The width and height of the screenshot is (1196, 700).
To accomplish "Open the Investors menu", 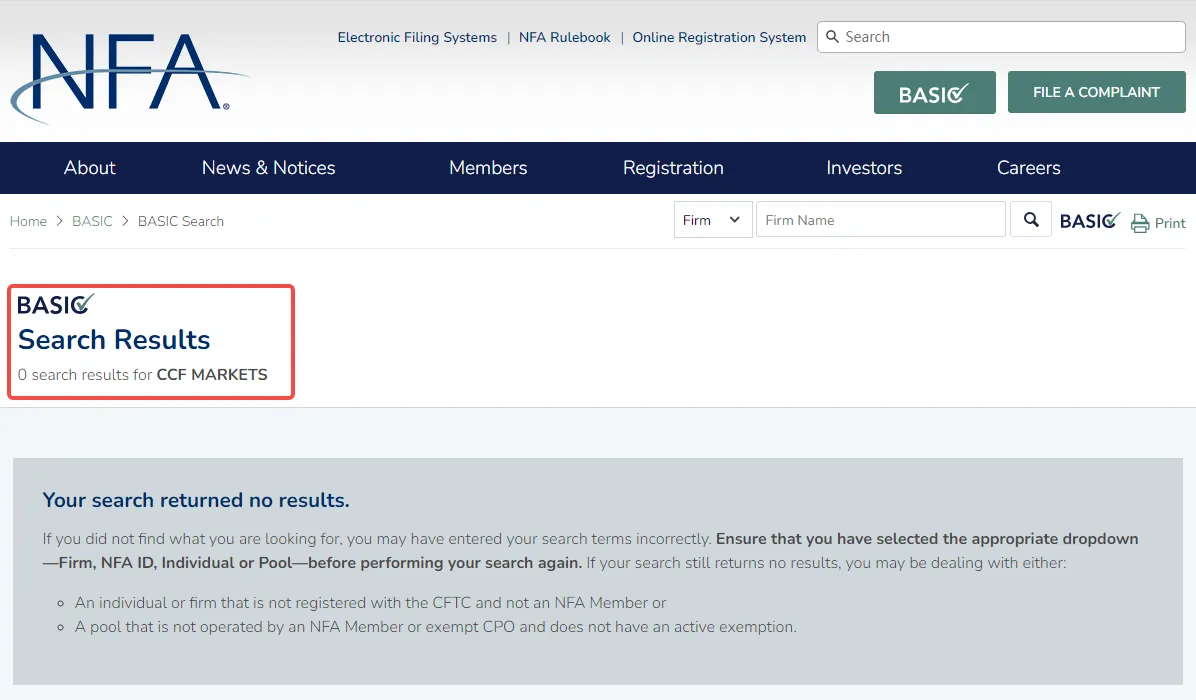I will (x=864, y=168).
